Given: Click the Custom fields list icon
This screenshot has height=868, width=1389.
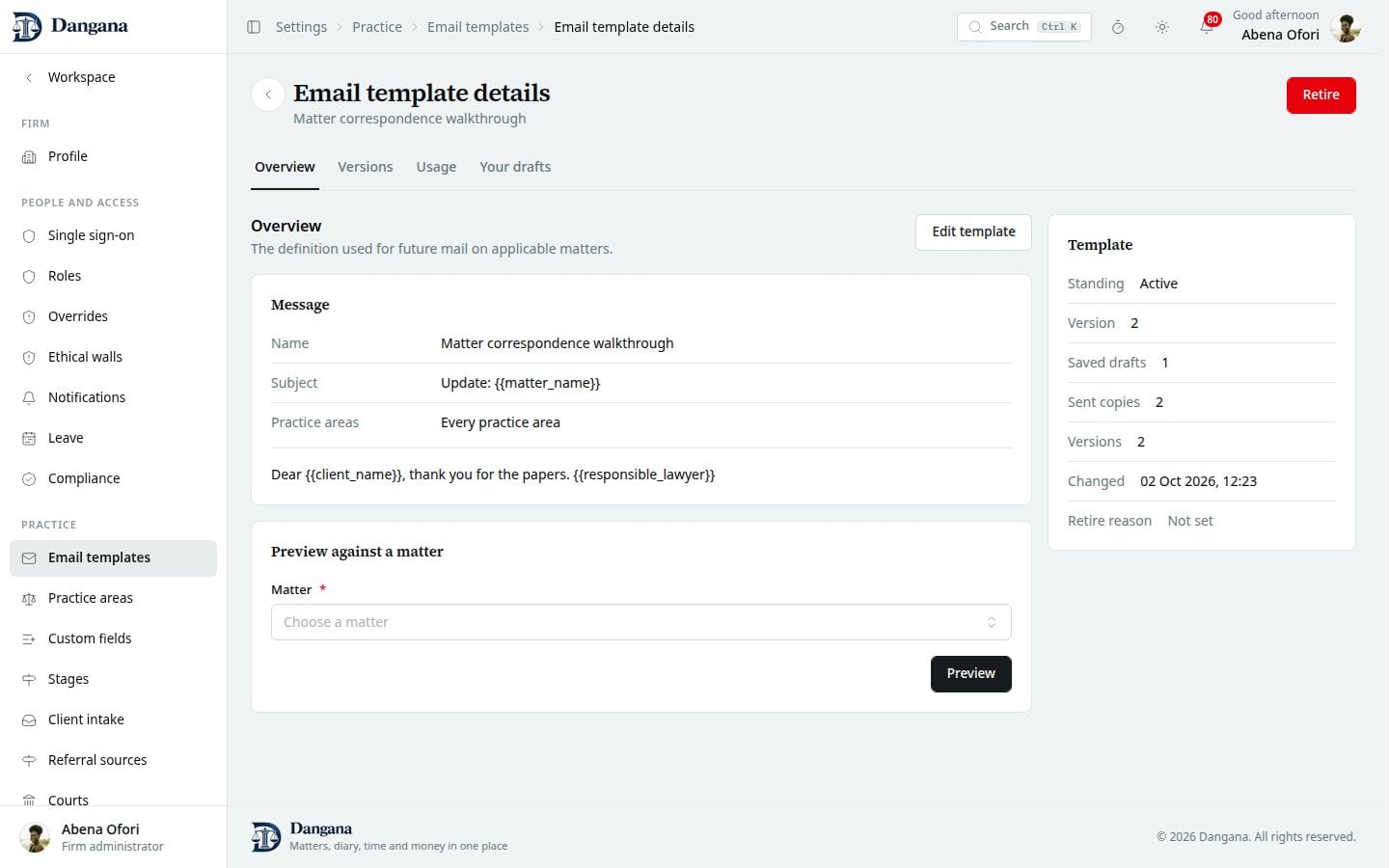Looking at the screenshot, I should 29,638.
